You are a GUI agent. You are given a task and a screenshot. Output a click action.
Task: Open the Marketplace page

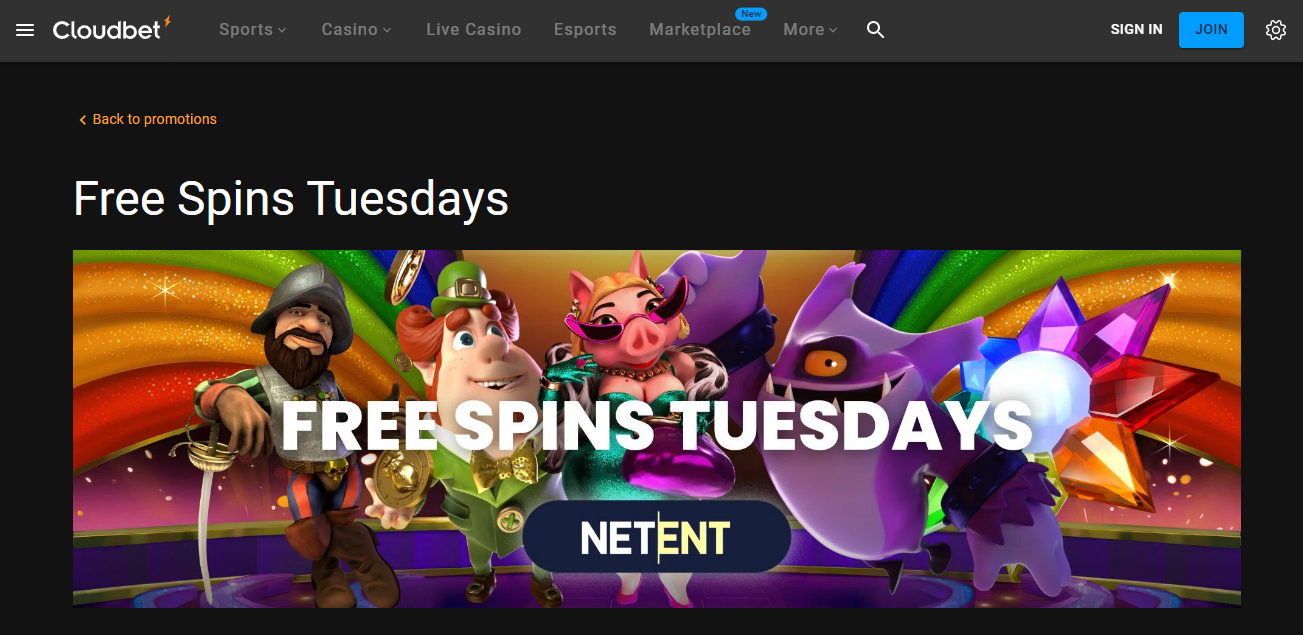tap(699, 30)
